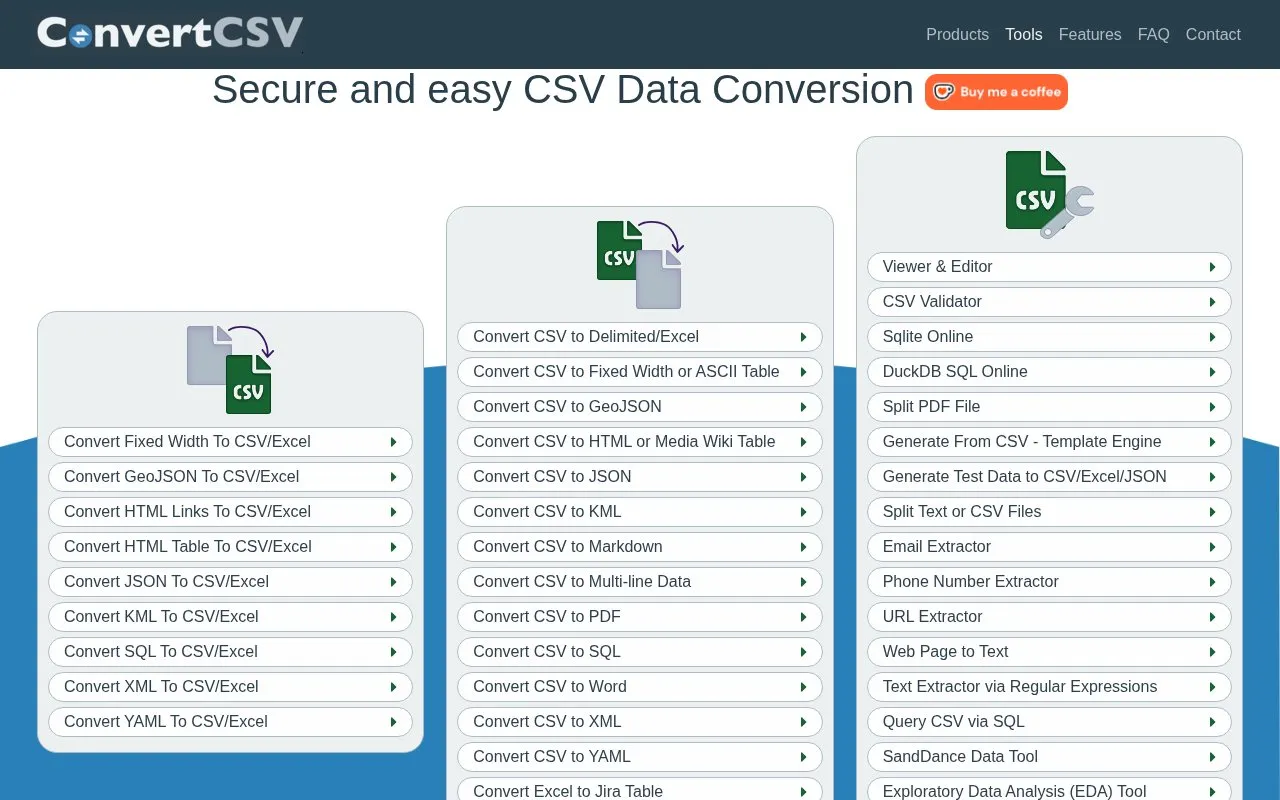1280x800 pixels.
Task: Click the file-to-CSV conversion icon
Action: [x=230, y=369]
